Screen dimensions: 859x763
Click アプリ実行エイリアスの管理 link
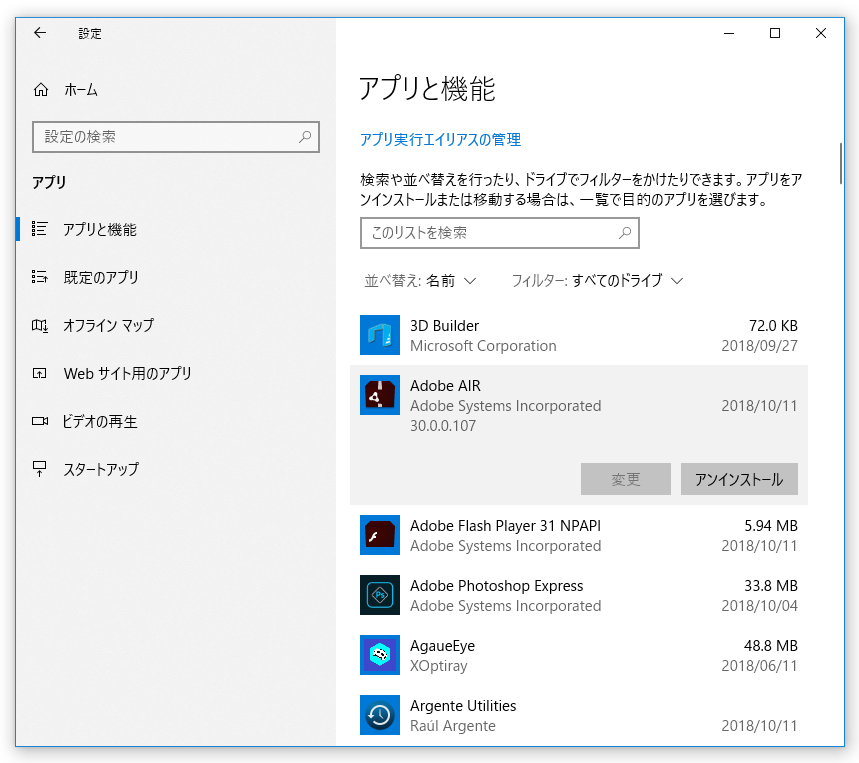pyautogui.click(x=440, y=140)
